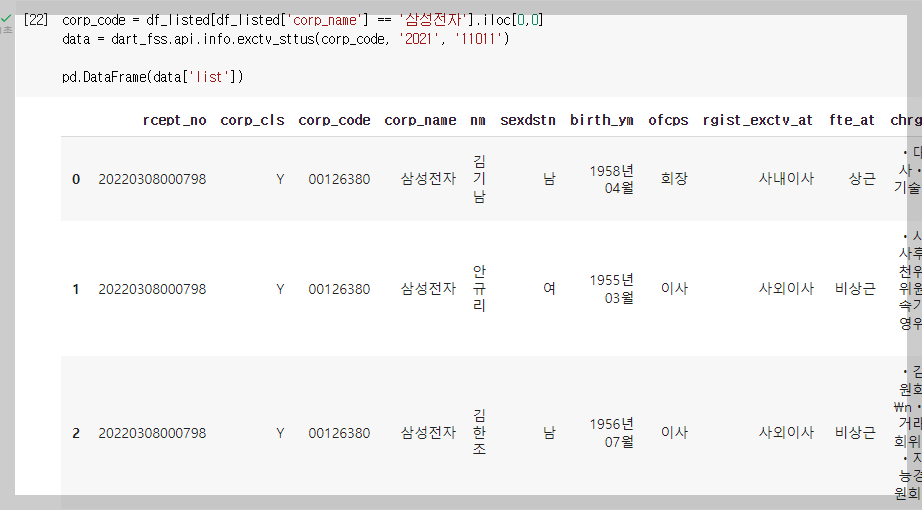The width and height of the screenshot is (922, 510).
Task: Click the dart_fss exctv_sttus code line
Action: (285, 39)
